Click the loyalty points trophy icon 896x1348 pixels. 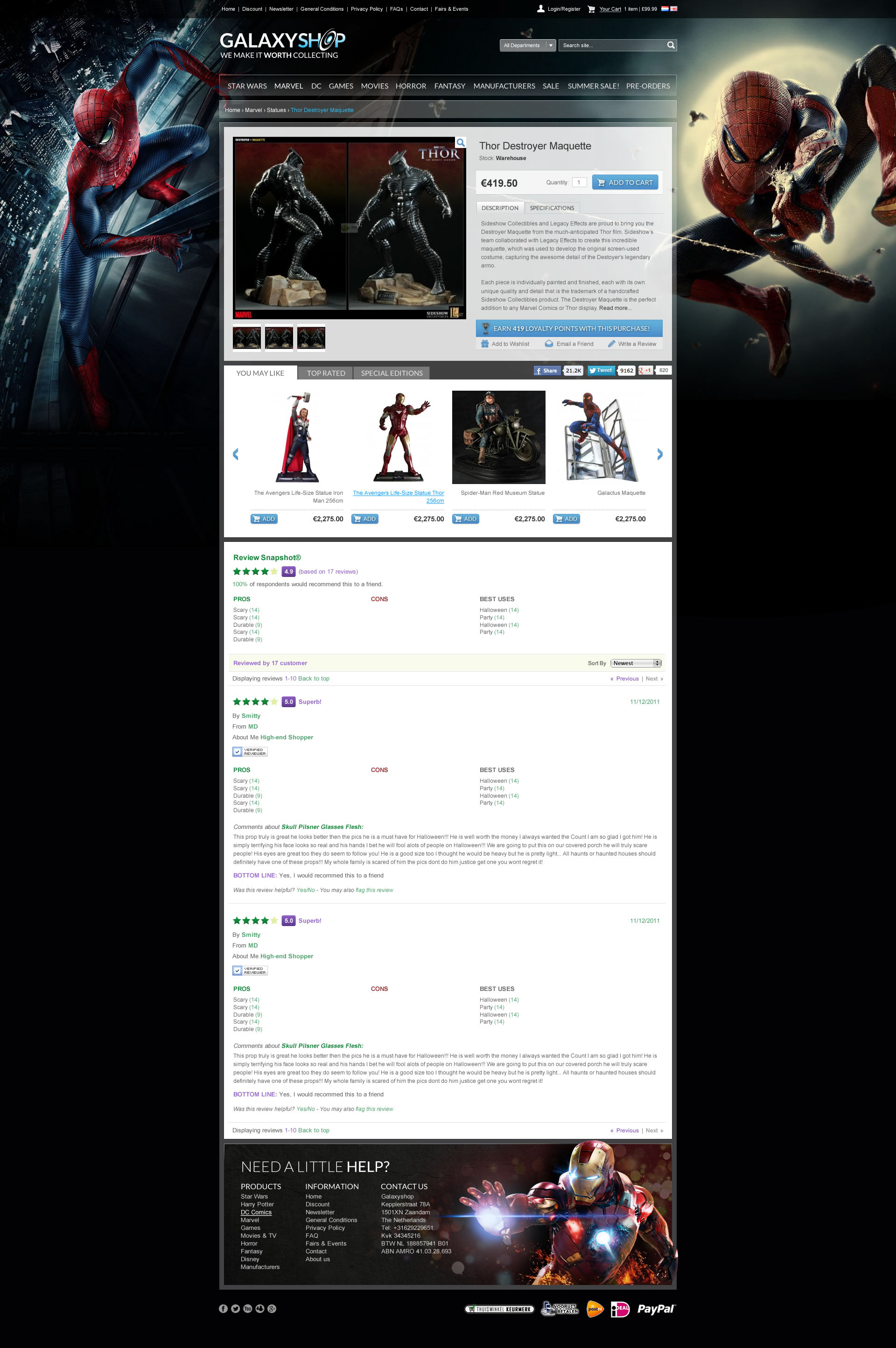486,328
